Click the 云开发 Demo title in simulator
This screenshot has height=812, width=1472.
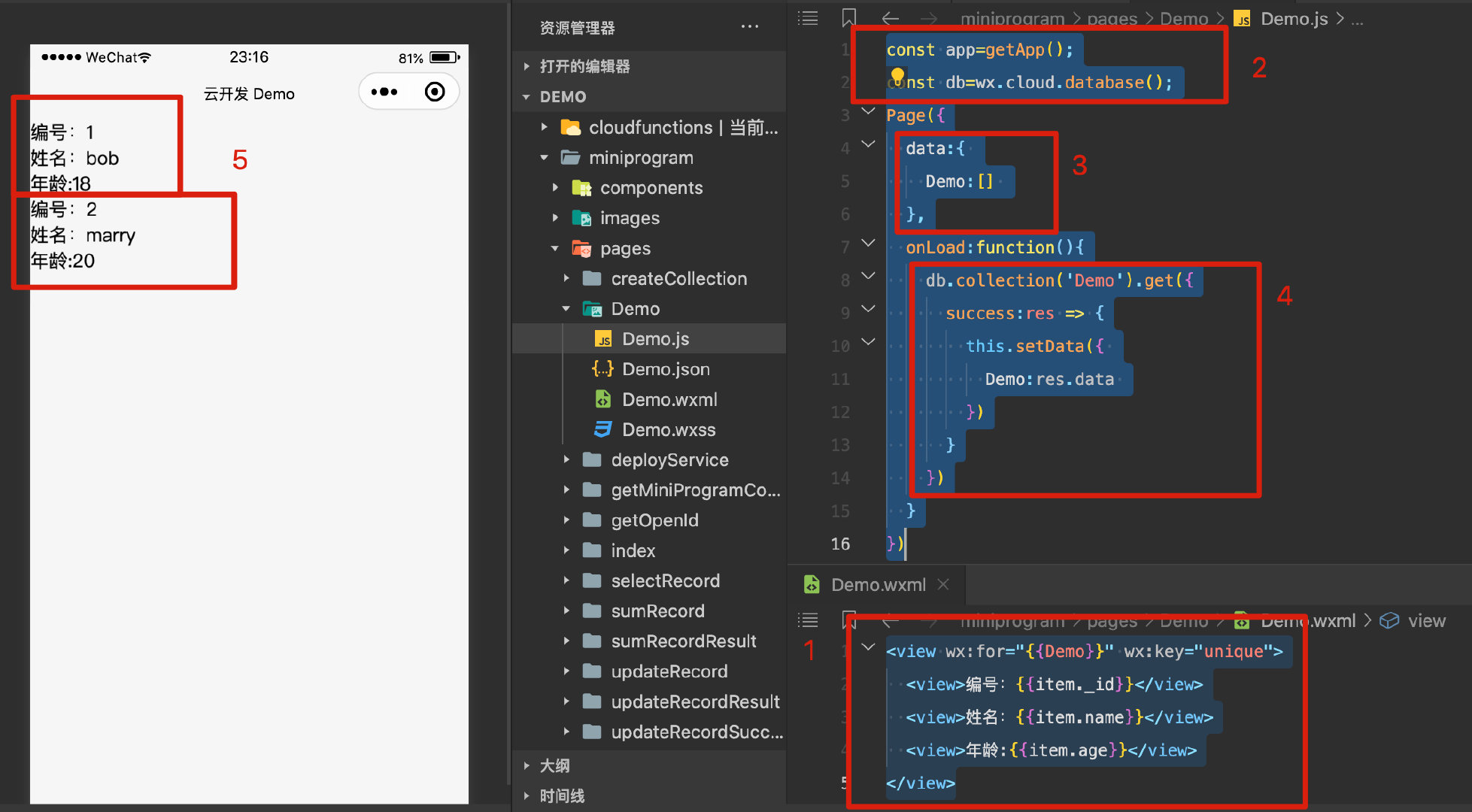249,94
